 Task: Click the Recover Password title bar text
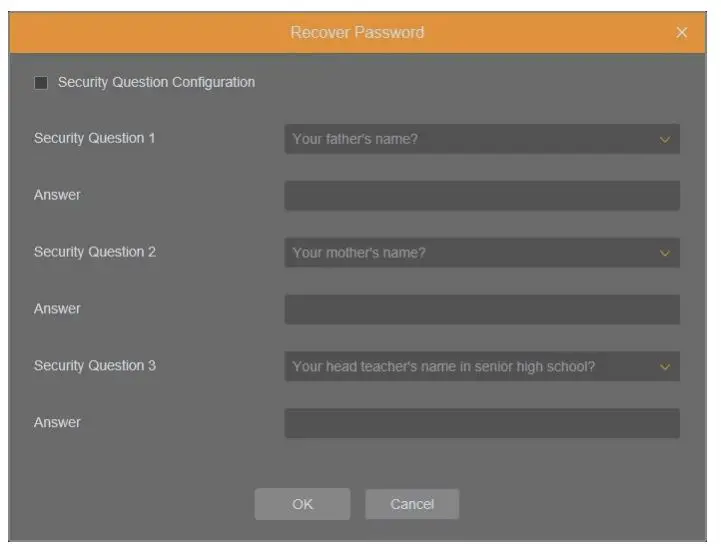(357, 33)
